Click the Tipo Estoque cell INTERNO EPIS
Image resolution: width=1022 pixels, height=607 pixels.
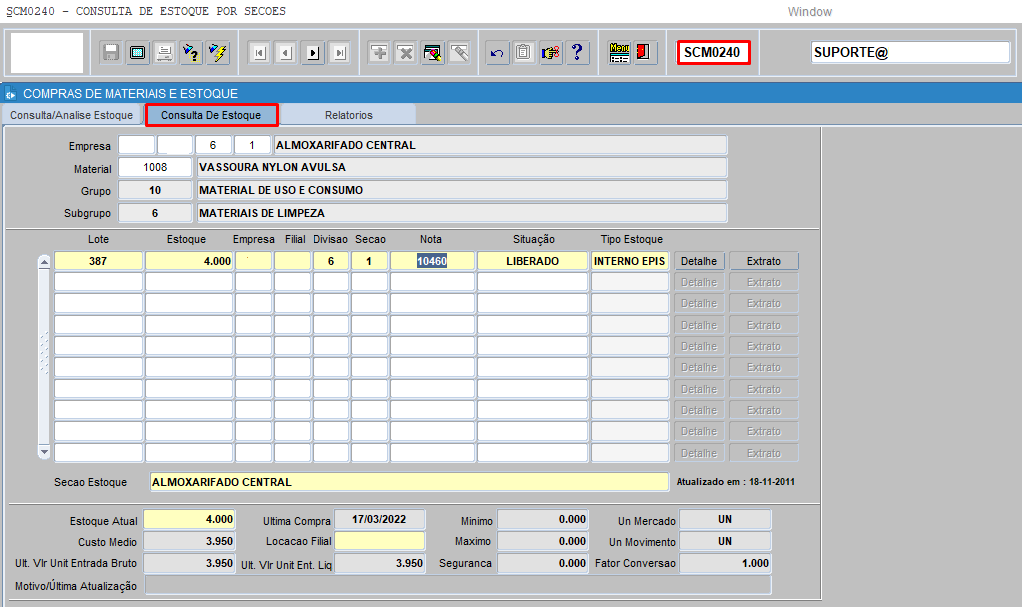(630, 261)
